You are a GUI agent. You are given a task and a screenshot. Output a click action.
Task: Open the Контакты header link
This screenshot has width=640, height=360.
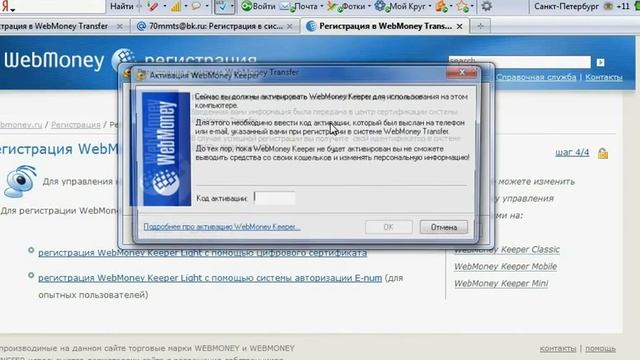(604, 77)
